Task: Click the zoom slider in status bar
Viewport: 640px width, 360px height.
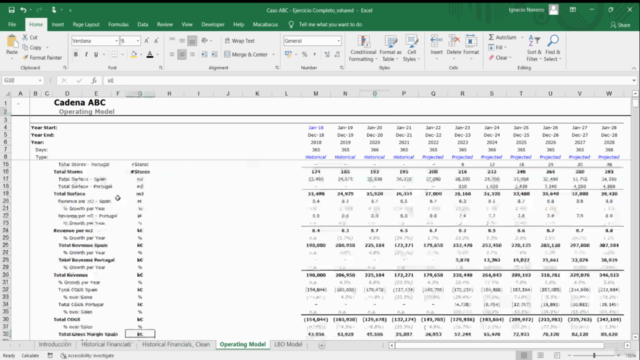Action: tap(594, 356)
